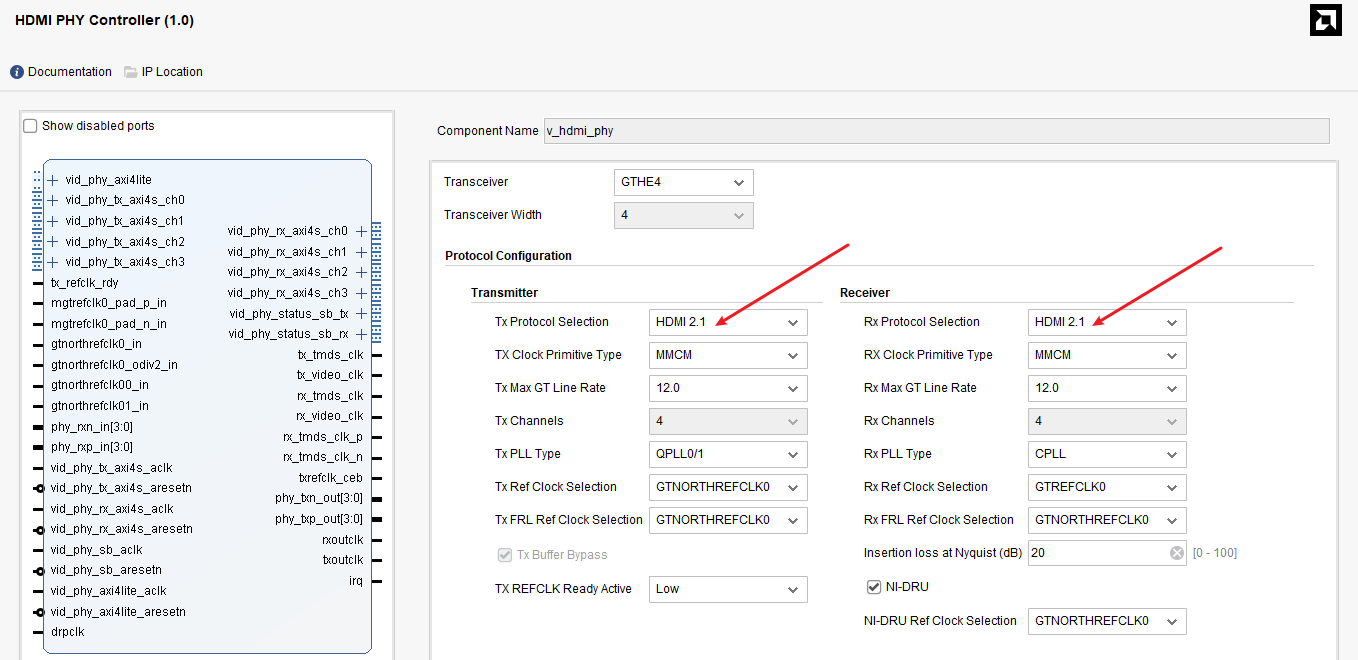Click the Component Name input field
1358x660 pixels.
tap(936, 131)
